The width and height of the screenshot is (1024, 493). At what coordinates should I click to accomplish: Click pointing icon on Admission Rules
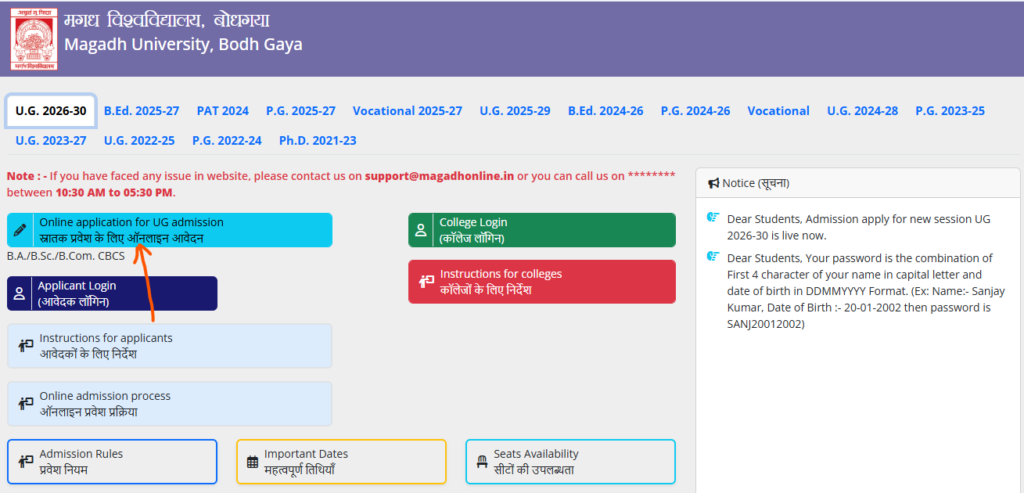click(x=25, y=461)
